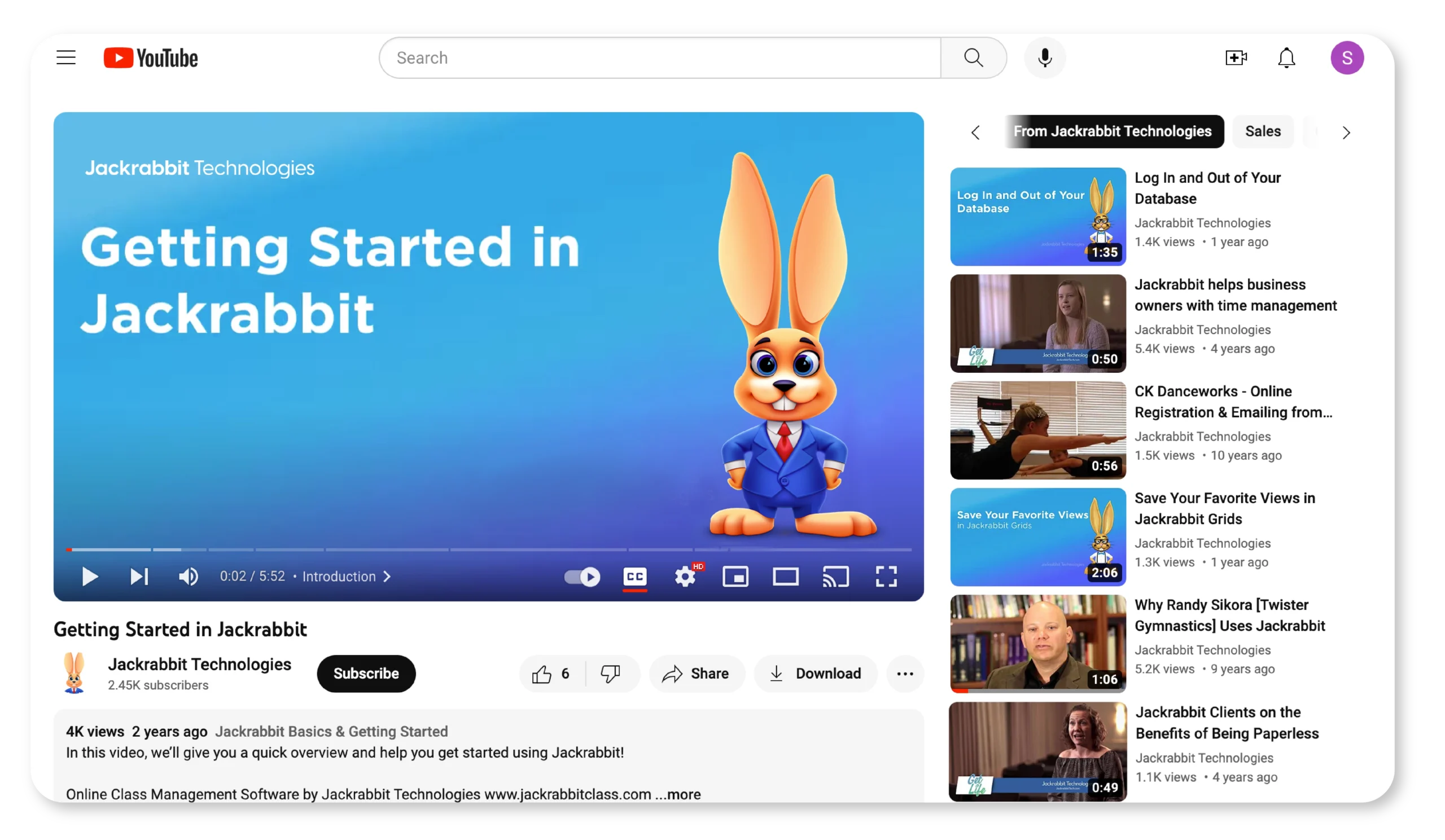Subscribe to Jackrabbit Technologies
This screenshot has width=1445, height=840.
click(366, 673)
